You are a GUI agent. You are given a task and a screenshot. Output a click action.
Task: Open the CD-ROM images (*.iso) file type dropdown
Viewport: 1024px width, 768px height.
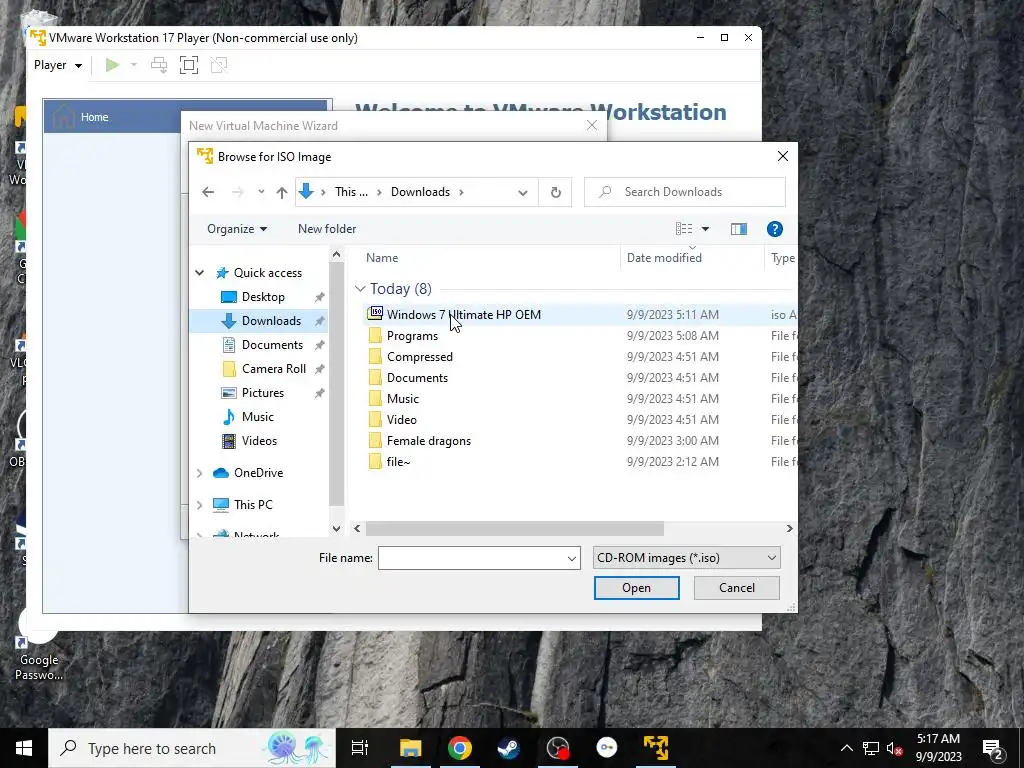(686, 558)
